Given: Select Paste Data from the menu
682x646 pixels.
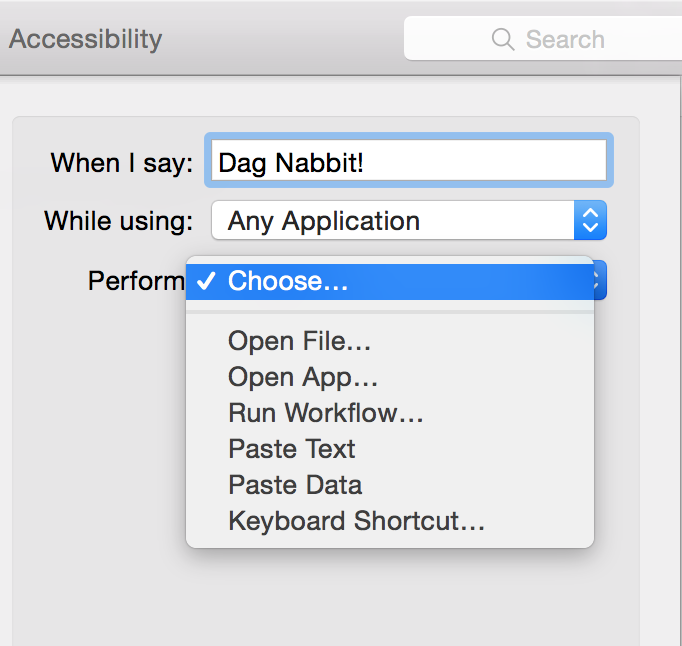Looking at the screenshot, I should pos(294,485).
